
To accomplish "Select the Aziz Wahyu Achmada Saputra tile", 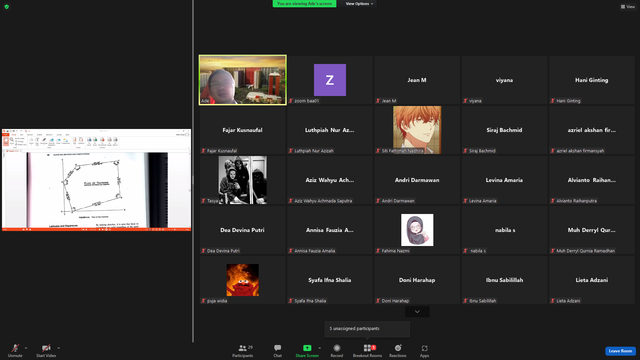I will (x=330, y=180).
